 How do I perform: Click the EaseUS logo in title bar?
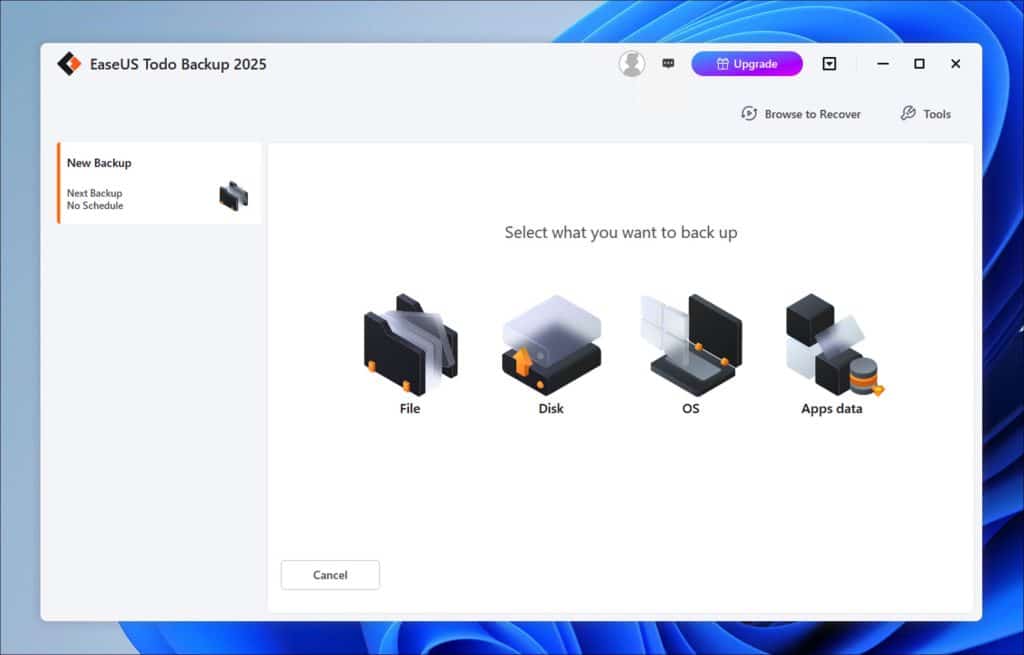coord(69,64)
